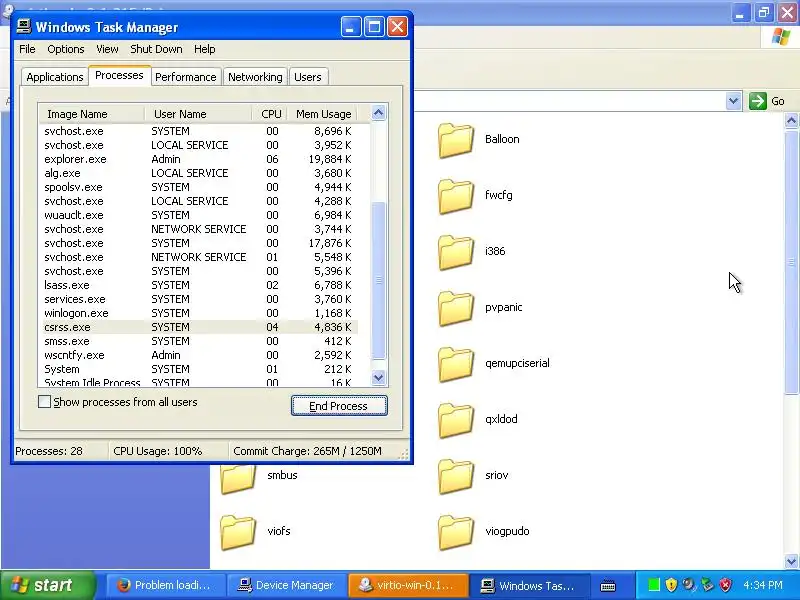This screenshot has height=600, width=800.
Task: Click the on-screen keyboard taskbar icon
Action: click(x=608, y=585)
